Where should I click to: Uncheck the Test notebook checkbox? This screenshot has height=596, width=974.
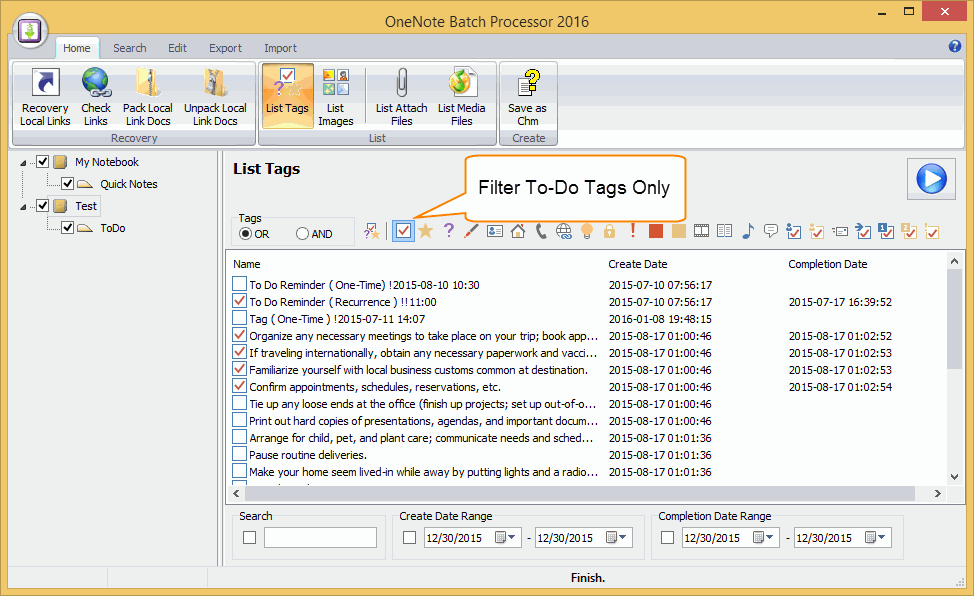click(42, 205)
